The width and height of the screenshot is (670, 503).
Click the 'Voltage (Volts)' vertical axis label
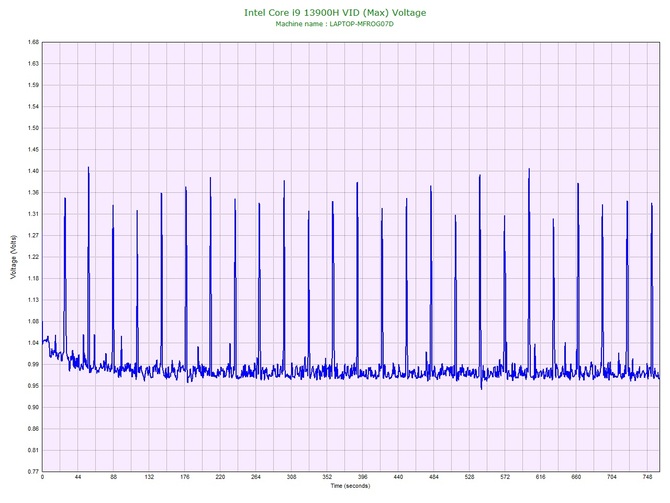coord(12,255)
